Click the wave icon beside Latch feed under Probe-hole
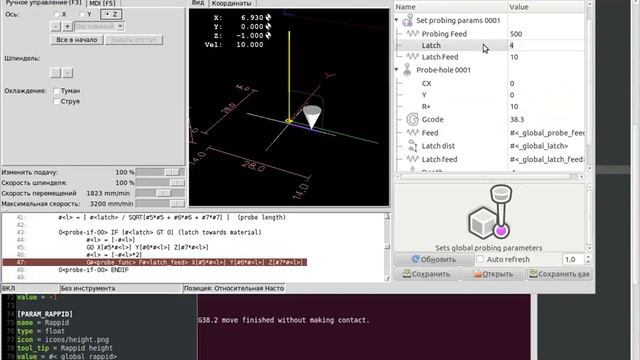Viewport: 640px width, 360px height. click(413, 159)
